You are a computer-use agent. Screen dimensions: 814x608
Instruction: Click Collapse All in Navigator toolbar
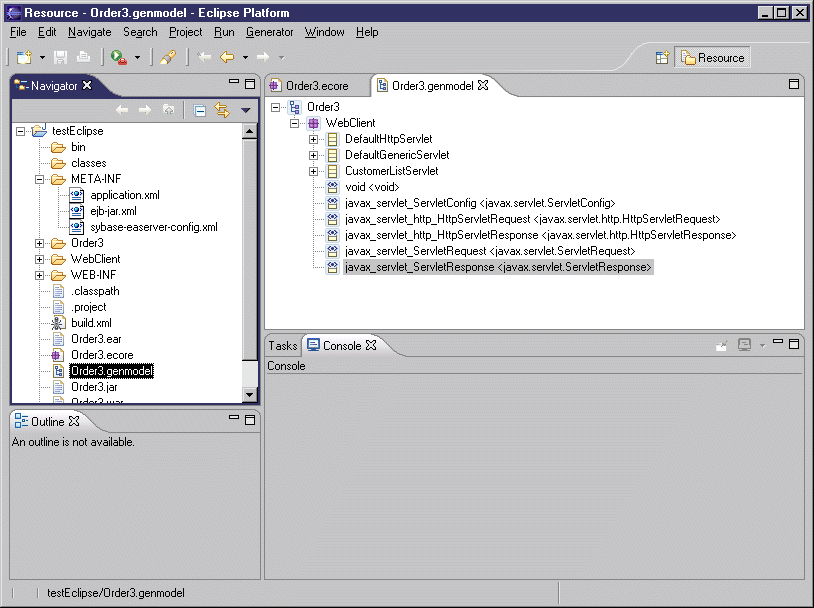coord(200,110)
